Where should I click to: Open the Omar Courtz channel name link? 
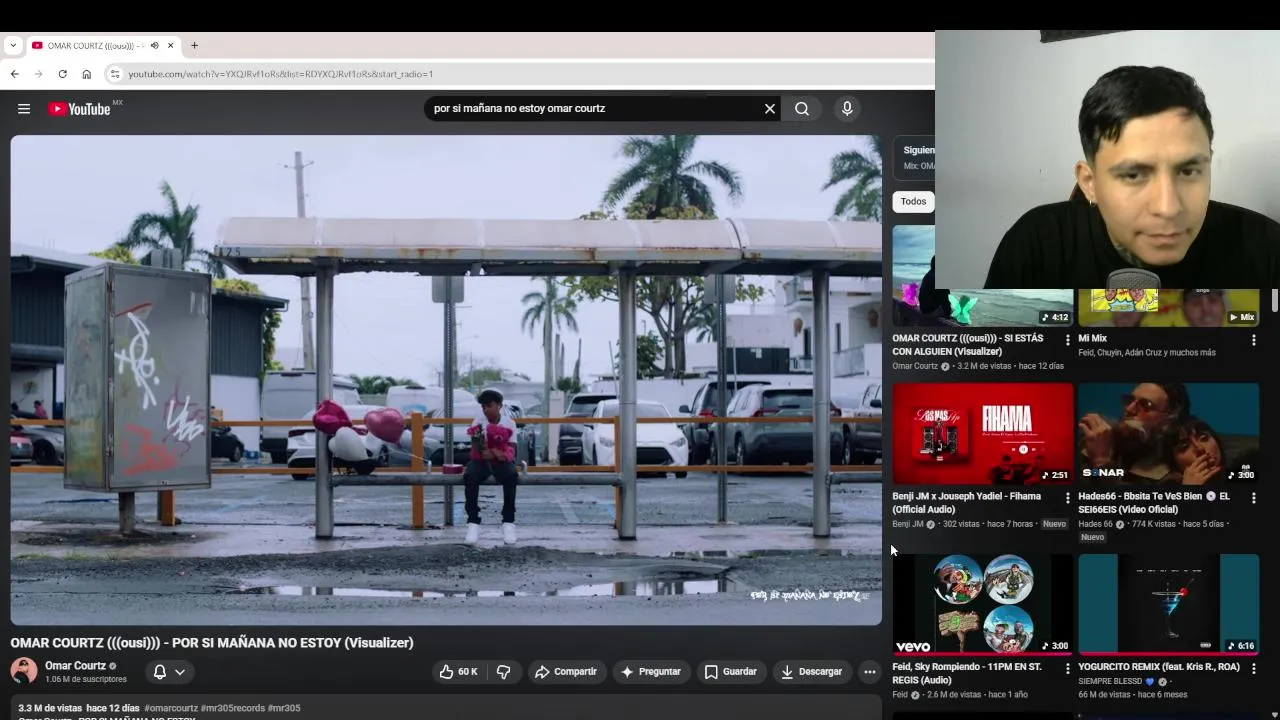coord(75,665)
